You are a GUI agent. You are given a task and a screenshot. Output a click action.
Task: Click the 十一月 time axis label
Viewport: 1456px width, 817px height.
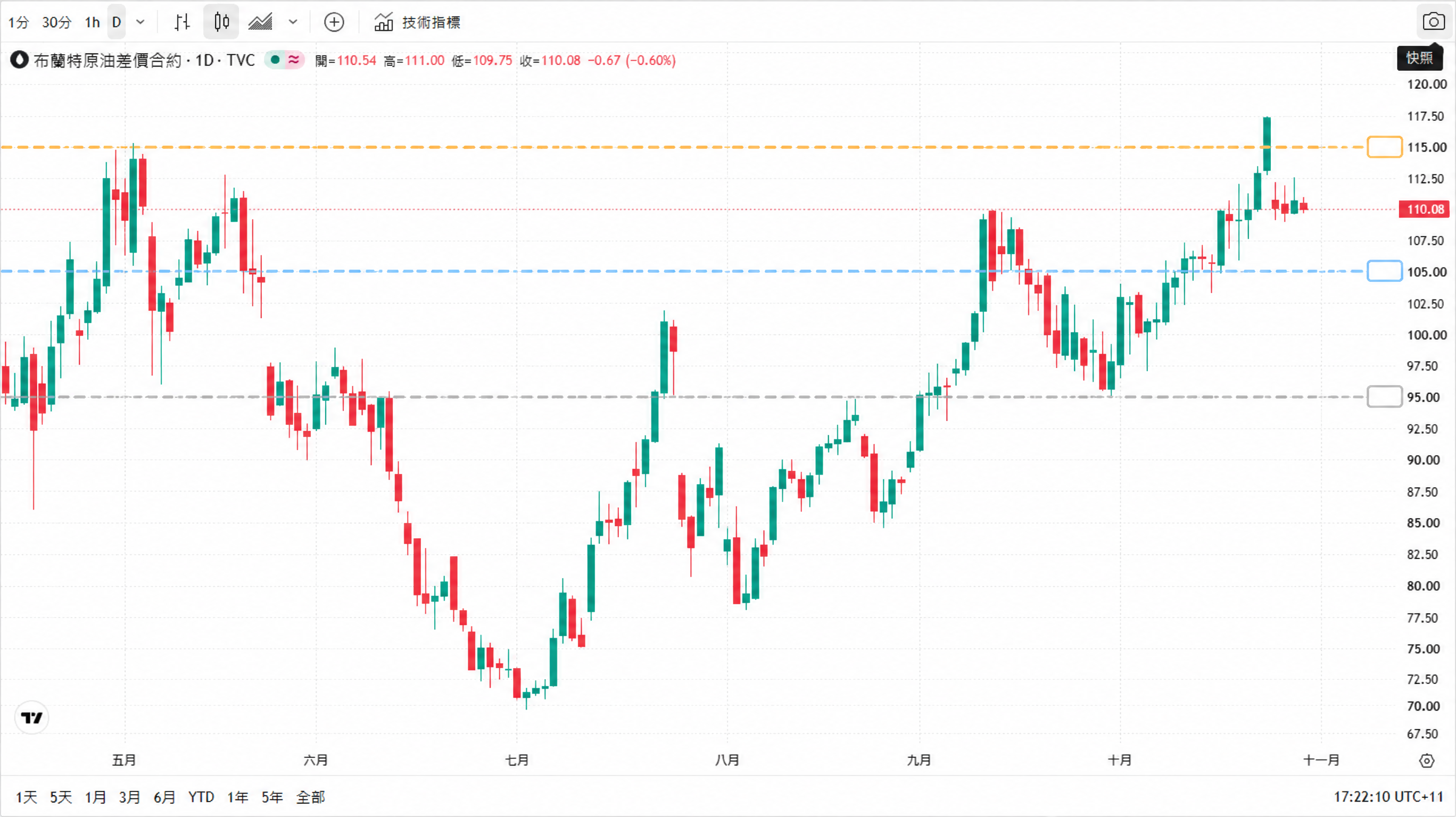(x=1321, y=760)
